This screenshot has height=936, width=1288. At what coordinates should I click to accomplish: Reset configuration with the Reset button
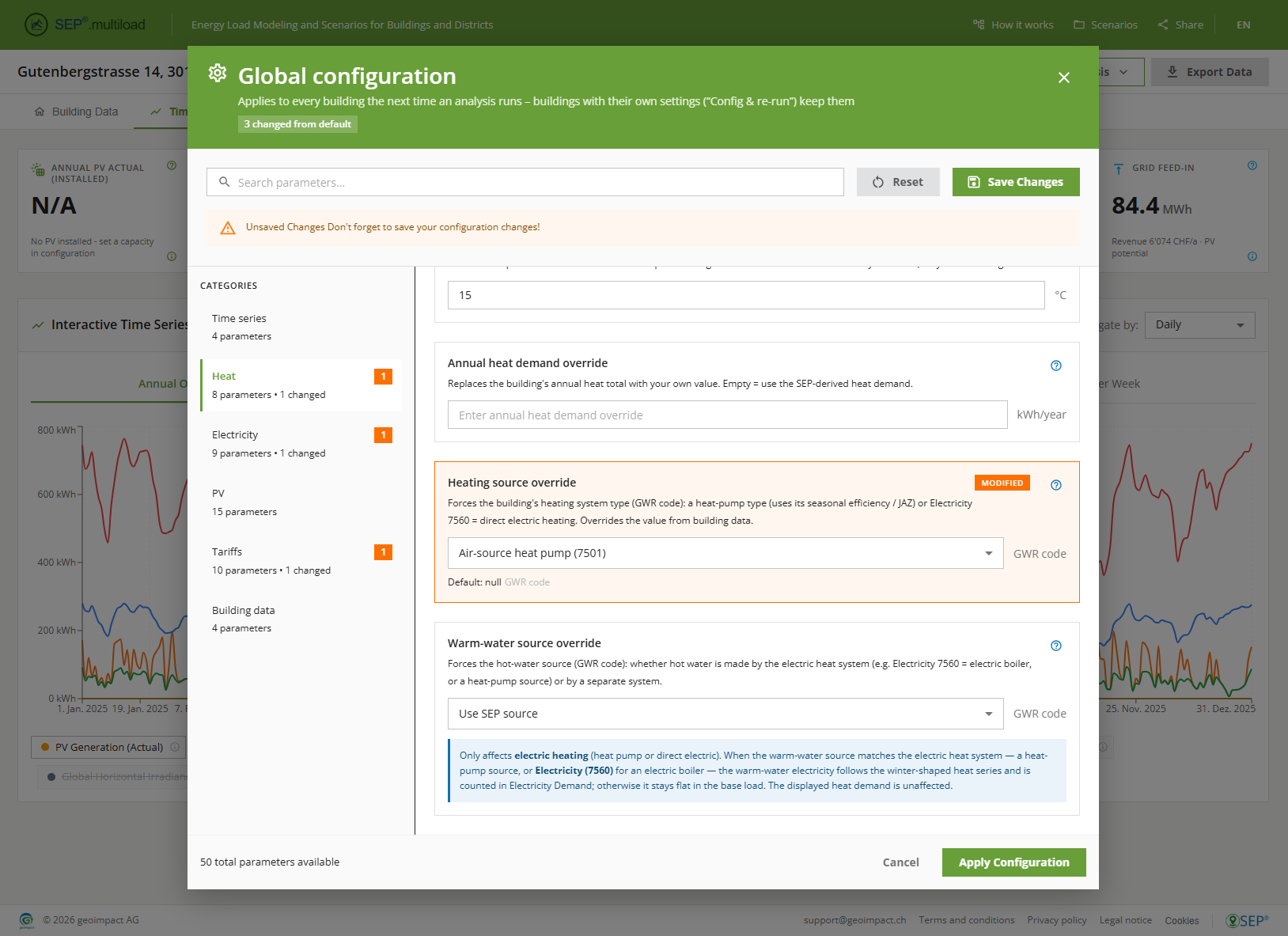[898, 182]
